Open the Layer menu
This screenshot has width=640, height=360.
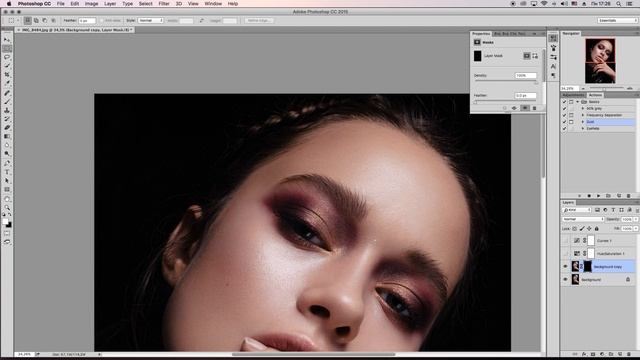coord(110,4)
